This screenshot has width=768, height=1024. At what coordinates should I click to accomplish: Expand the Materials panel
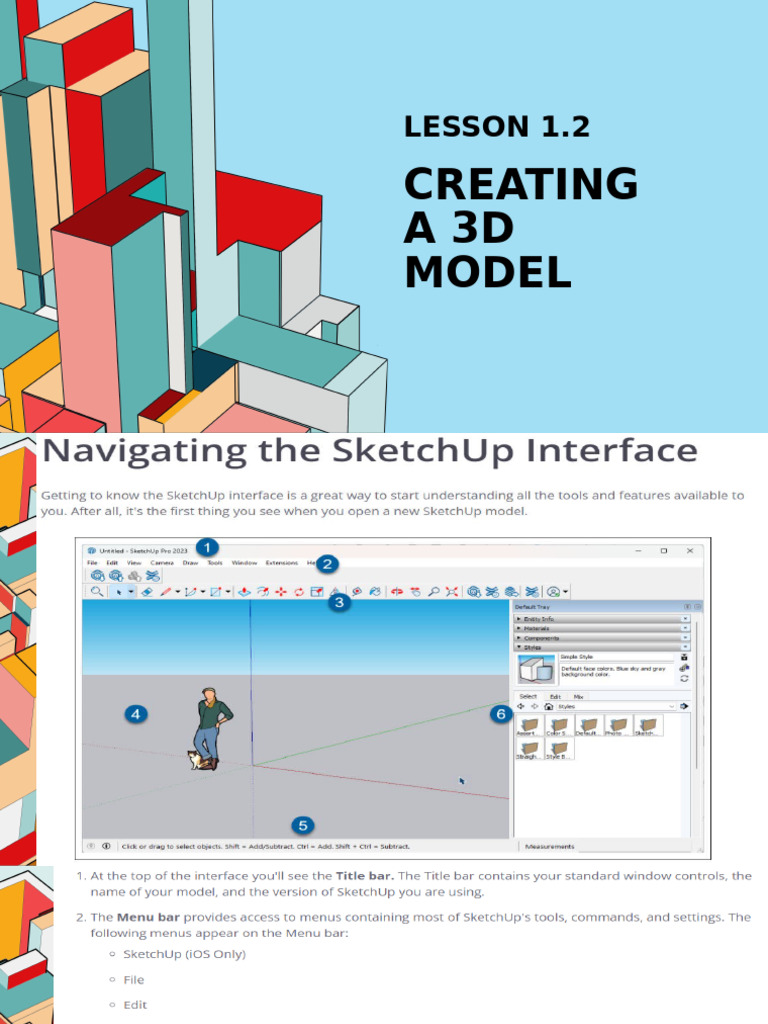pos(519,628)
